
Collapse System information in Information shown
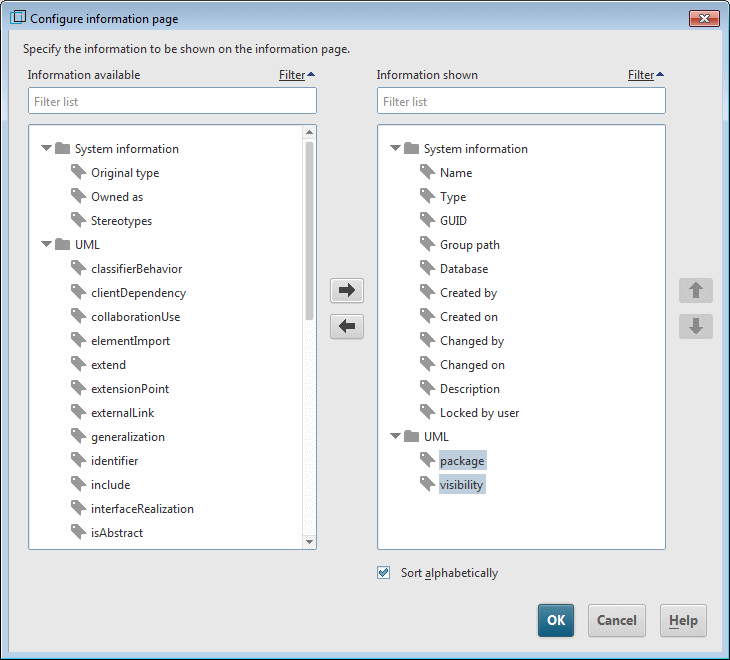395,148
